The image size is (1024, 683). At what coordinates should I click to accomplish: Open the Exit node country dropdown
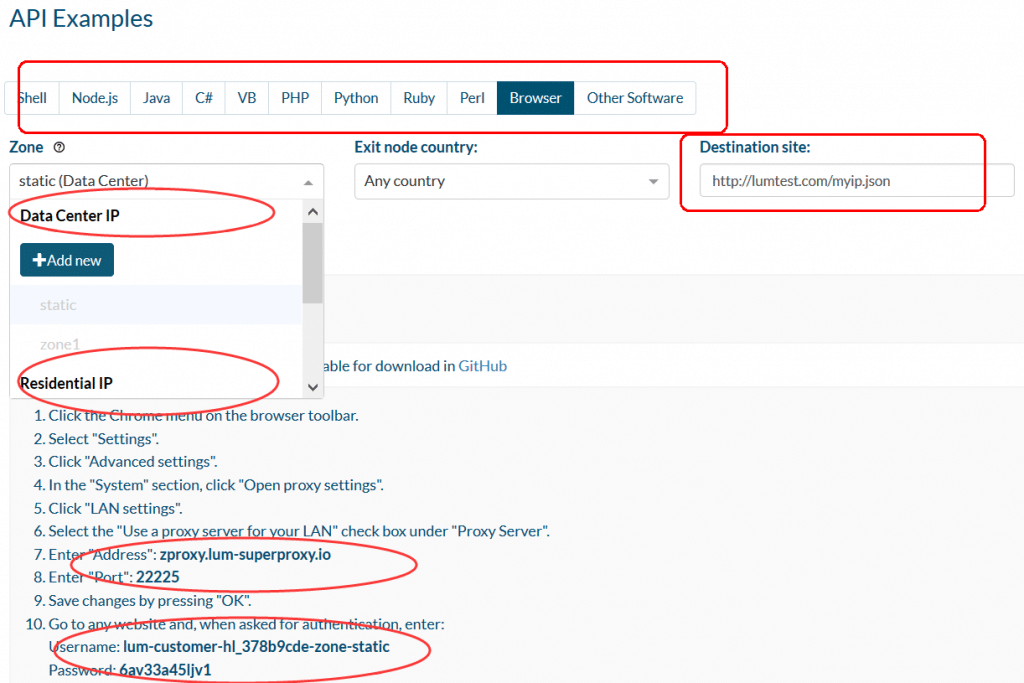[x=511, y=181]
